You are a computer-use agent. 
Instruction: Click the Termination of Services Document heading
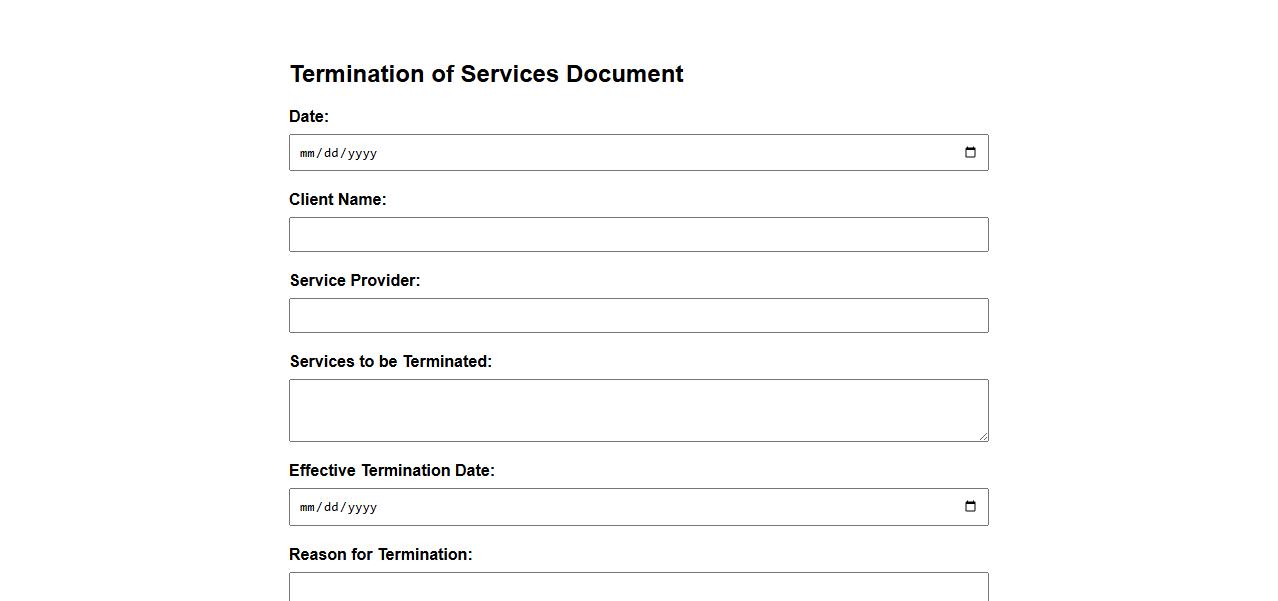[487, 74]
